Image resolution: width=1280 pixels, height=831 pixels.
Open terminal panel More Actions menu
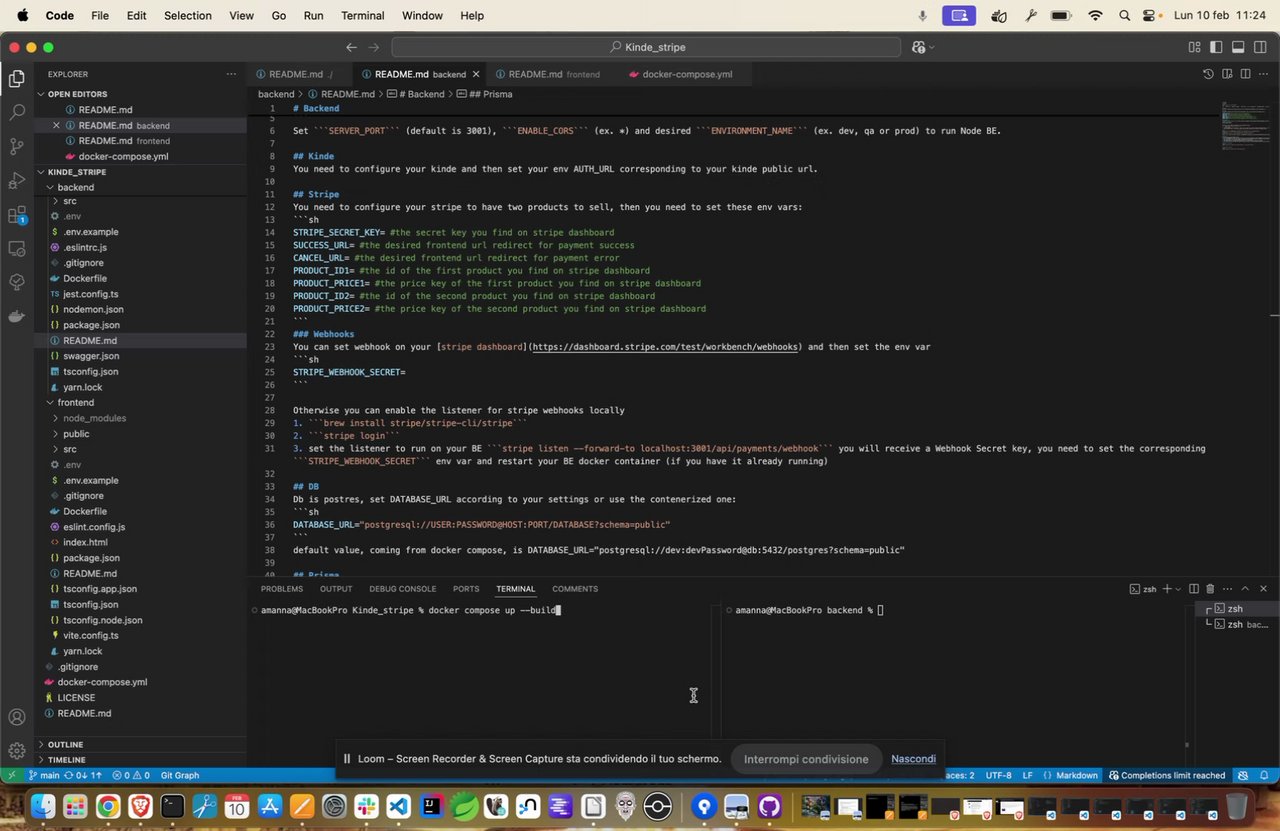tap(1227, 589)
